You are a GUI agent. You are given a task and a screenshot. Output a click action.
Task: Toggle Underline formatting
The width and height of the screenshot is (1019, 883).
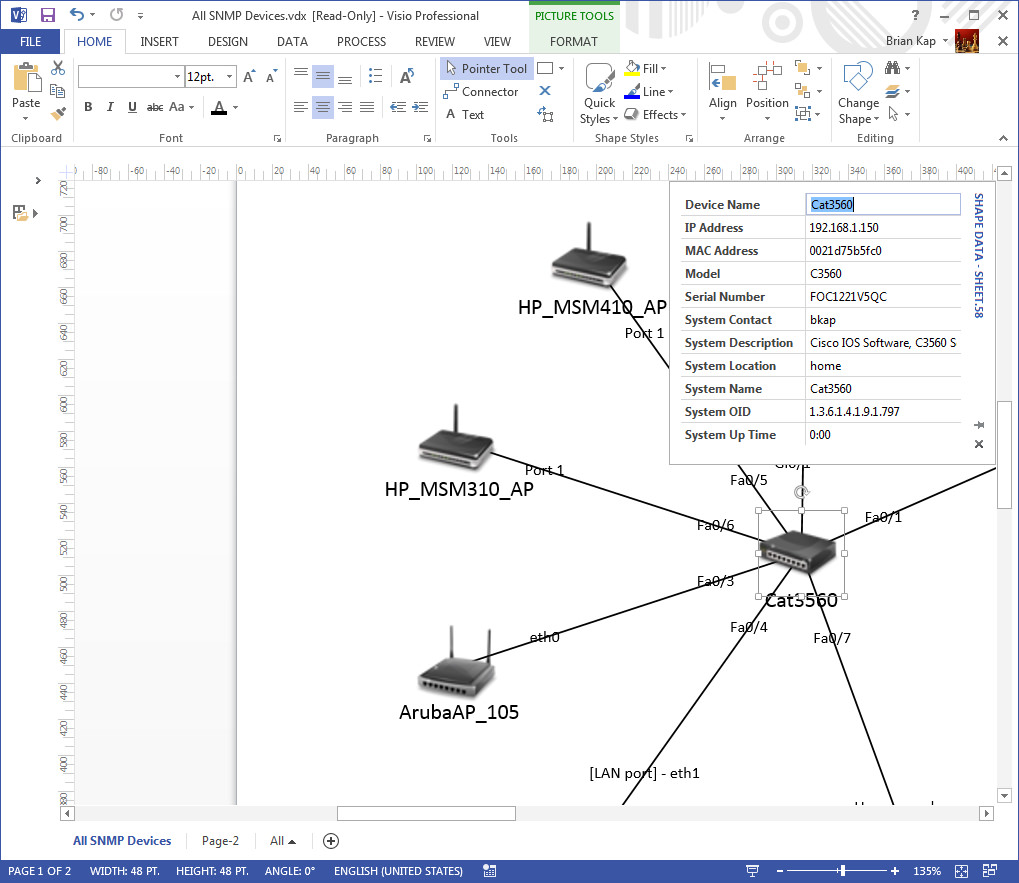coord(132,107)
